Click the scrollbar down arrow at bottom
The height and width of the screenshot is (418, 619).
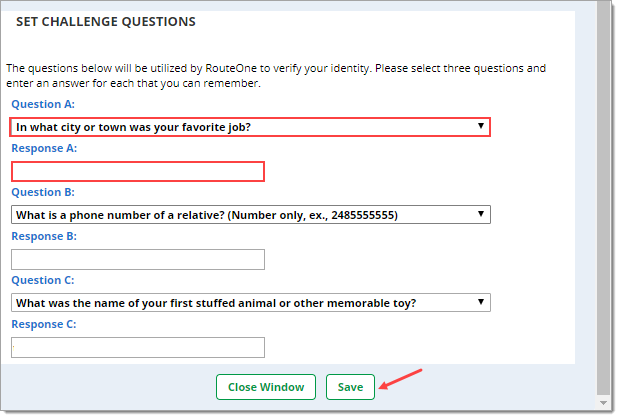(x=604, y=403)
